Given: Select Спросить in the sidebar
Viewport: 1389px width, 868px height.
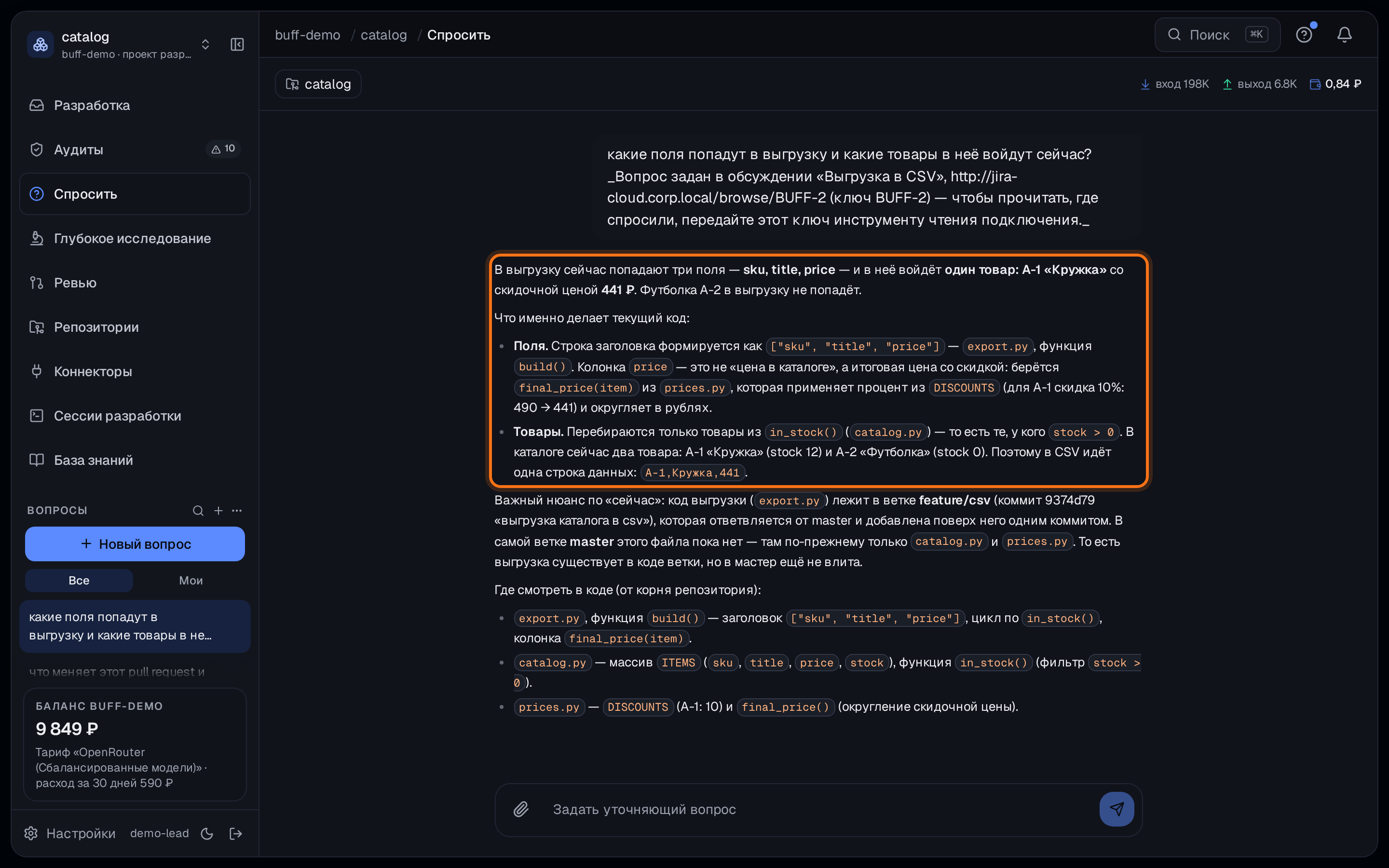Looking at the screenshot, I should [135, 194].
